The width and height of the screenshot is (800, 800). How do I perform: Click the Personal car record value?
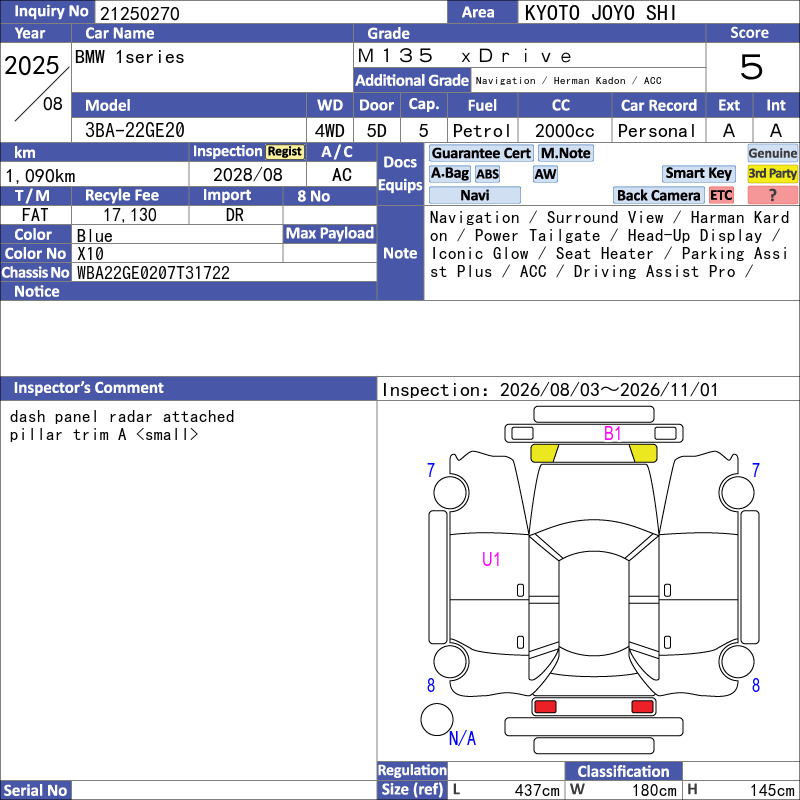click(657, 131)
